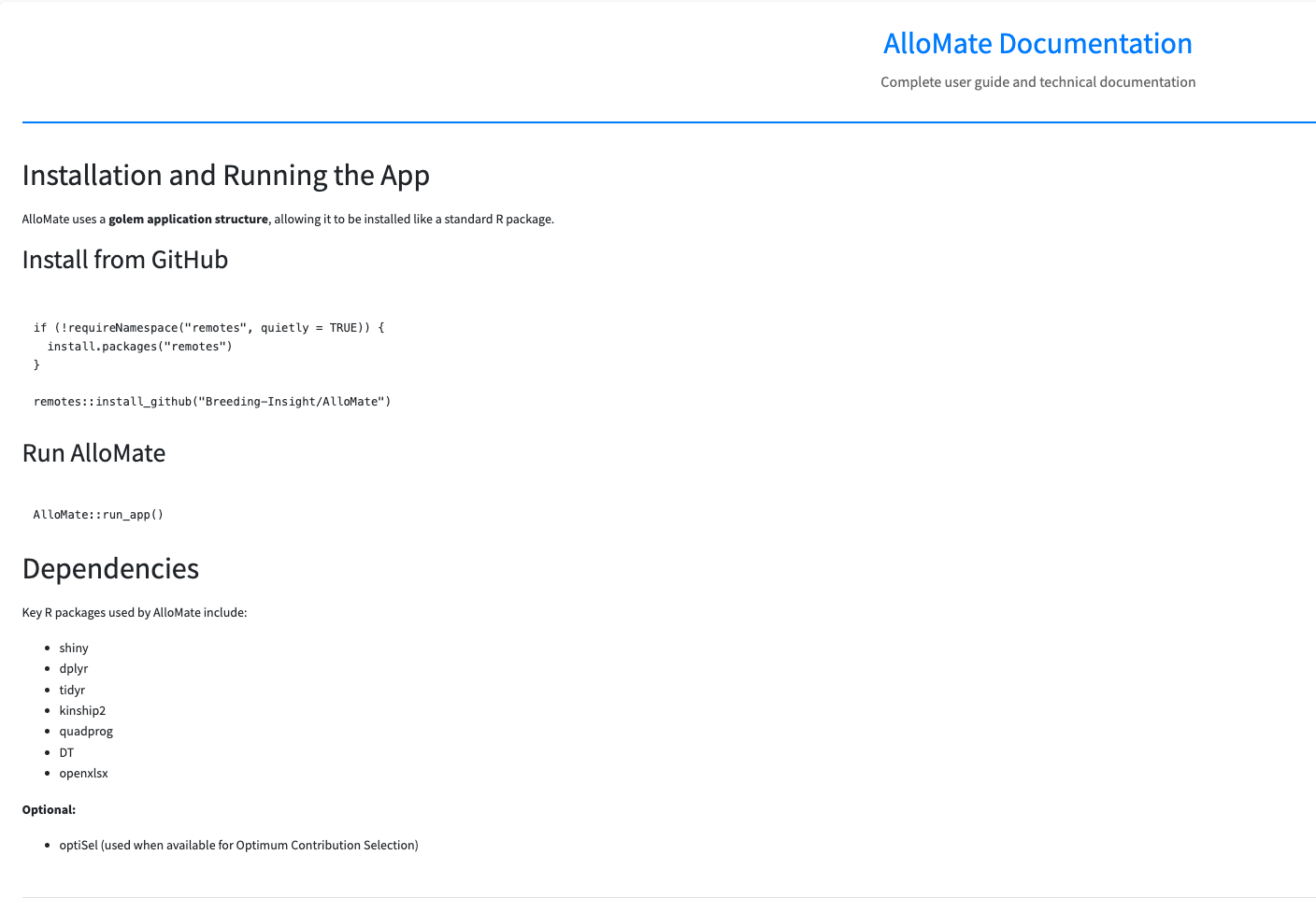Select the AlloMate::run_app() code snippet

pyautogui.click(x=97, y=514)
